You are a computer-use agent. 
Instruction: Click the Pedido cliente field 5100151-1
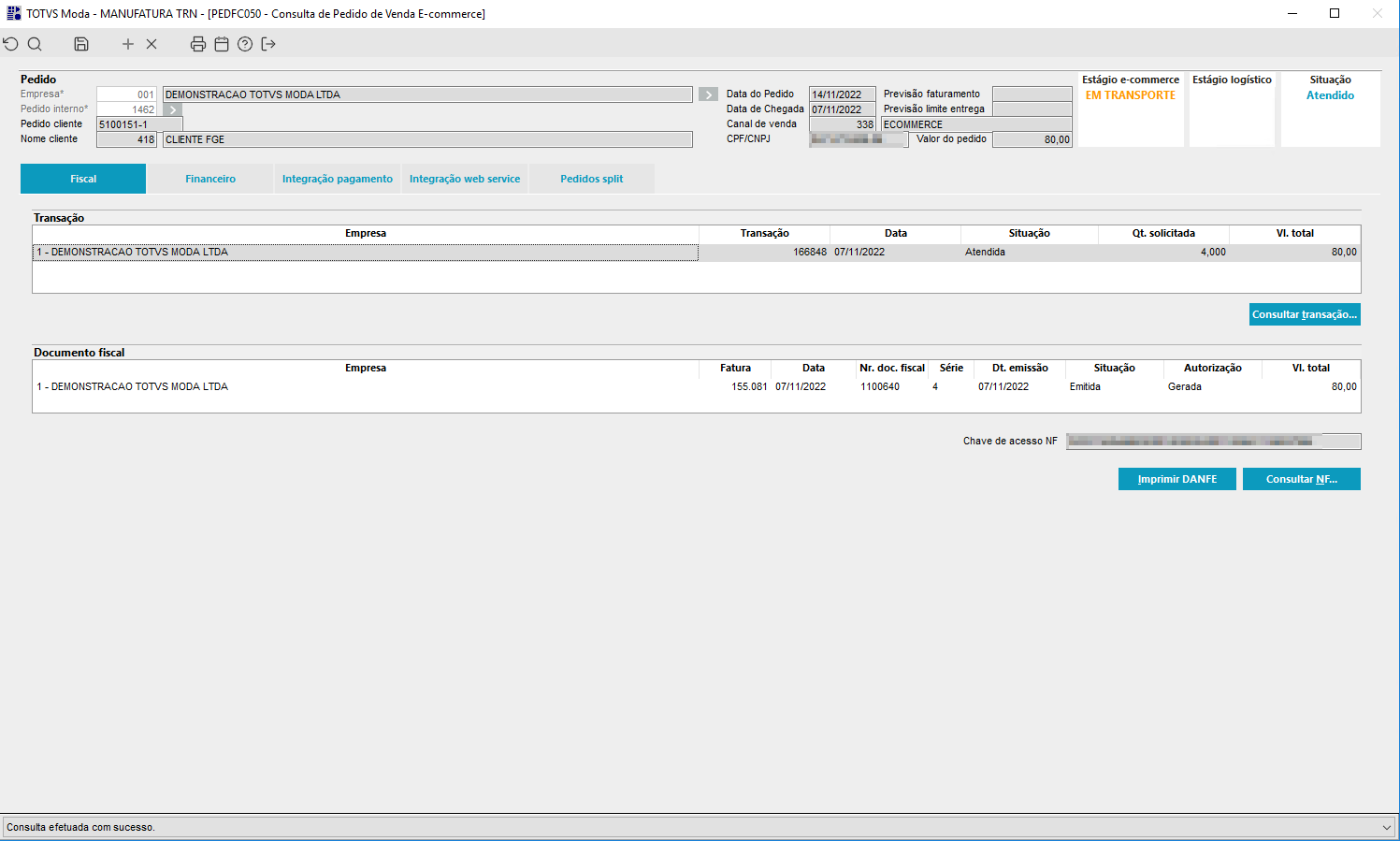[x=139, y=124]
